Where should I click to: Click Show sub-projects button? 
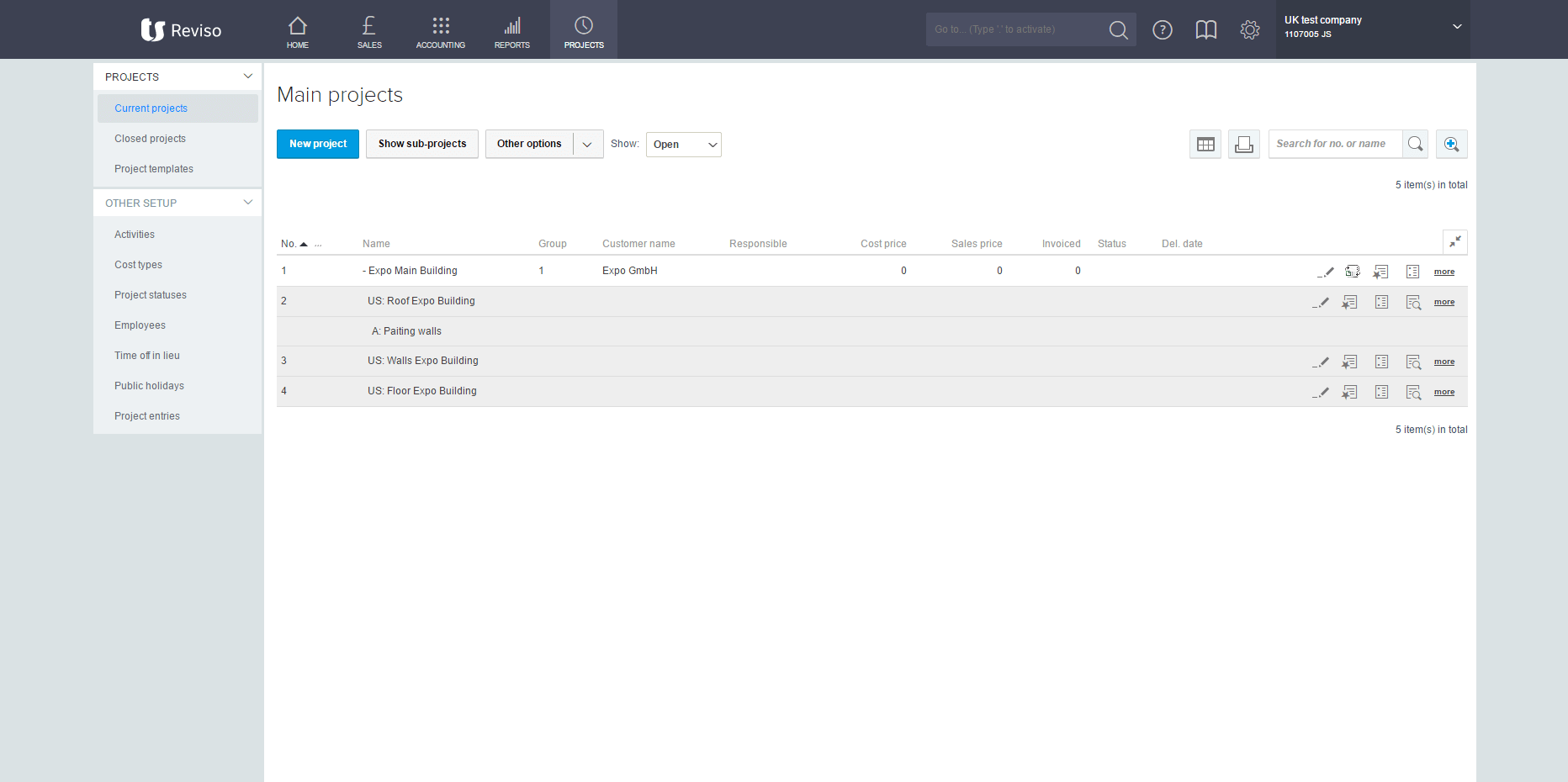422,144
